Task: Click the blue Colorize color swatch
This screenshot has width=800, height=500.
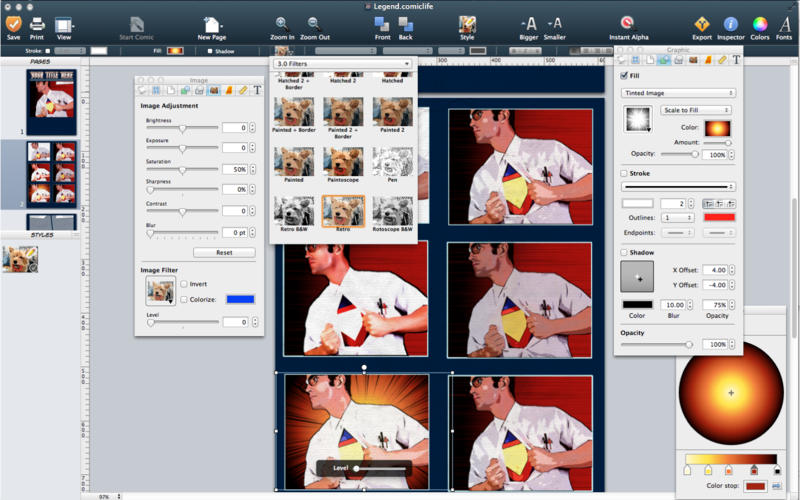Action: tap(240, 299)
